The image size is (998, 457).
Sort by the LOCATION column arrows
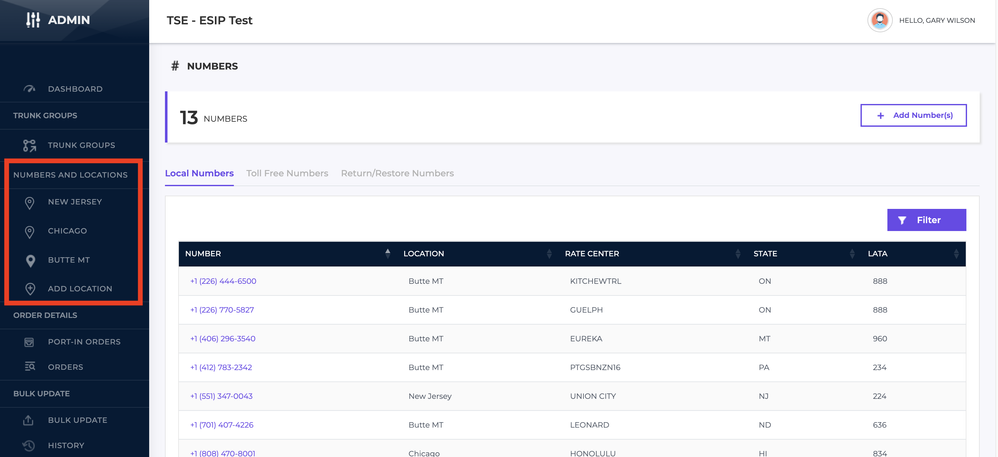[x=549, y=254]
